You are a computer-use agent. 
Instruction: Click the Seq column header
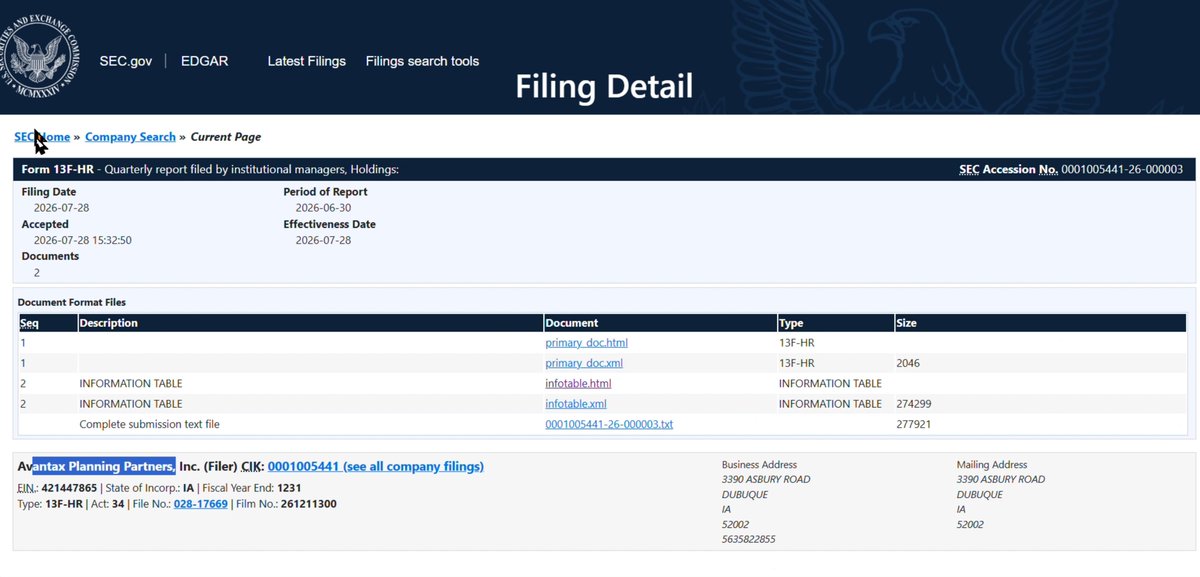pos(28,323)
